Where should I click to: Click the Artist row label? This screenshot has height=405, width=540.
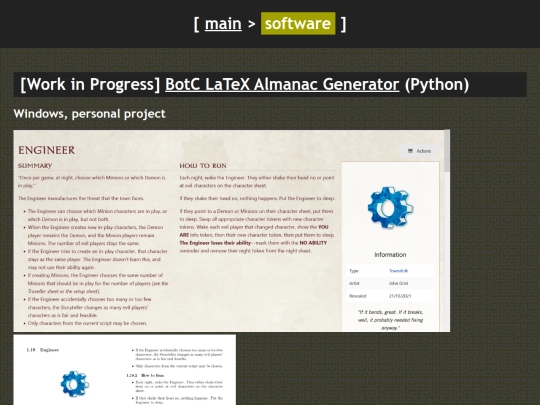click(354, 283)
